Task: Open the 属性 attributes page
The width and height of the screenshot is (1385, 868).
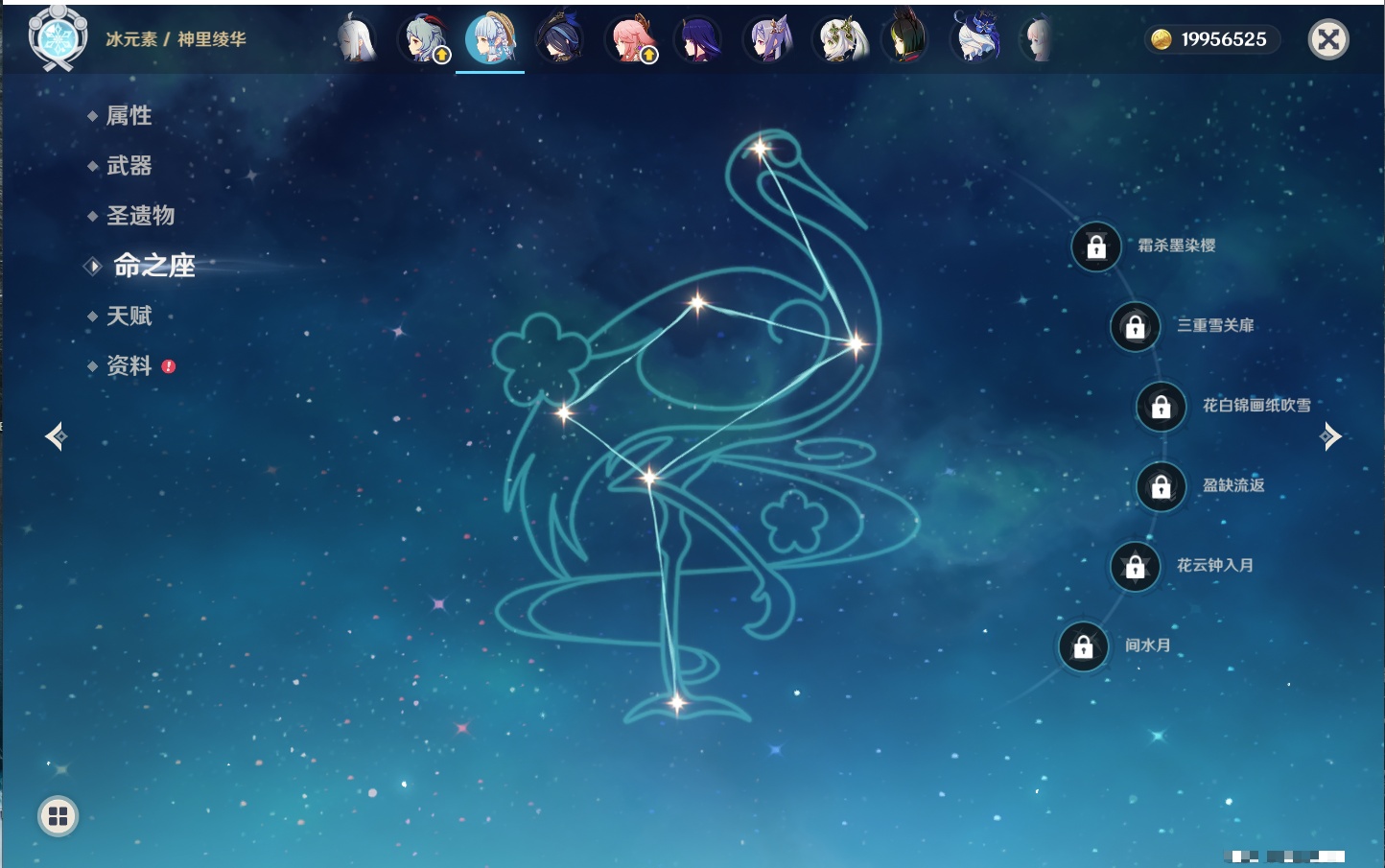Action: pos(129,116)
